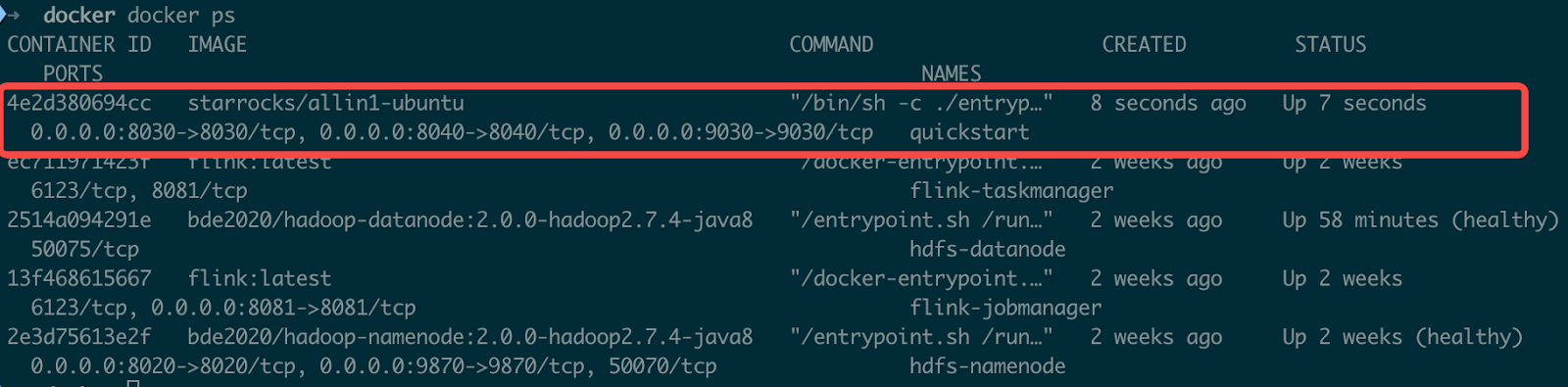
Task: Click the flink-taskmanager container name
Action: click(1011, 191)
